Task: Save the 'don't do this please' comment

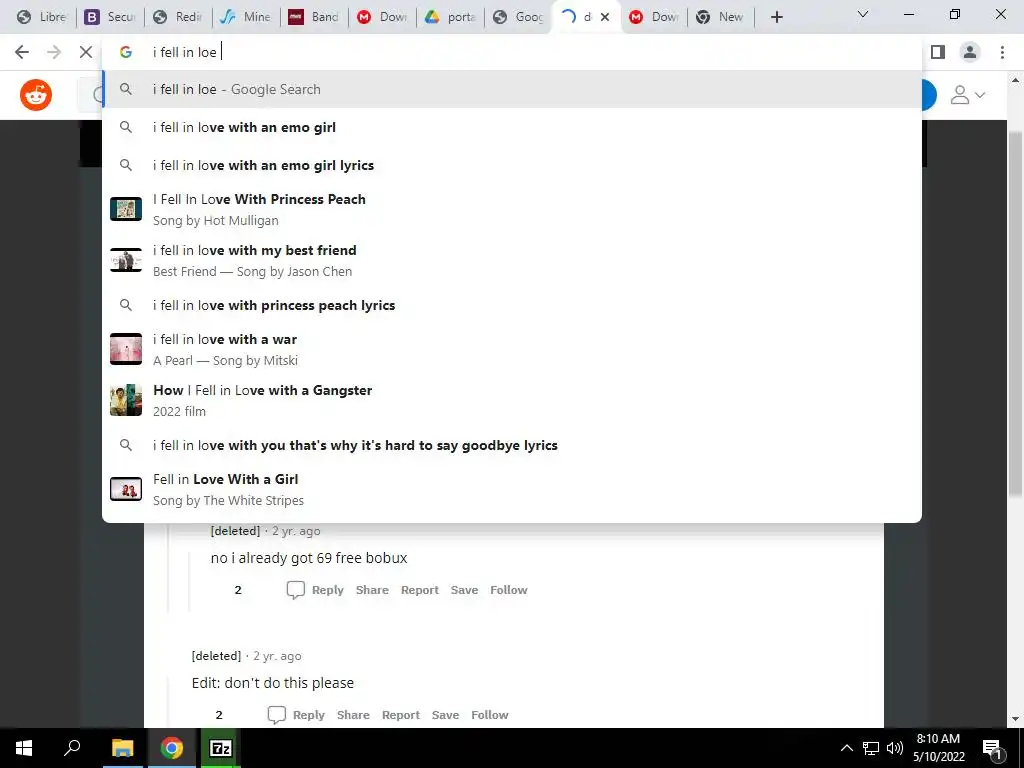Action: pyautogui.click(x=445, y=714)
